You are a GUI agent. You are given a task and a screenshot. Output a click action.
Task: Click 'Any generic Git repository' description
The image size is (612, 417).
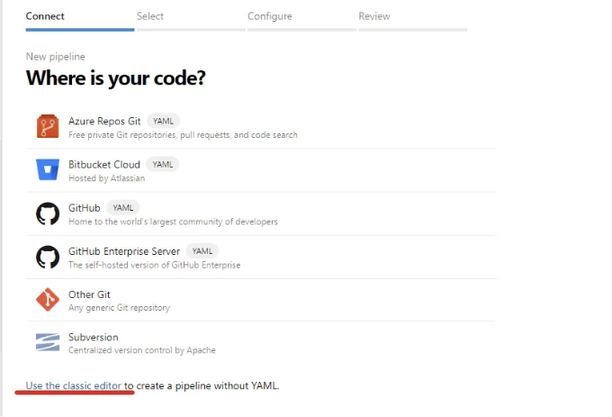[x=119, y=308]
